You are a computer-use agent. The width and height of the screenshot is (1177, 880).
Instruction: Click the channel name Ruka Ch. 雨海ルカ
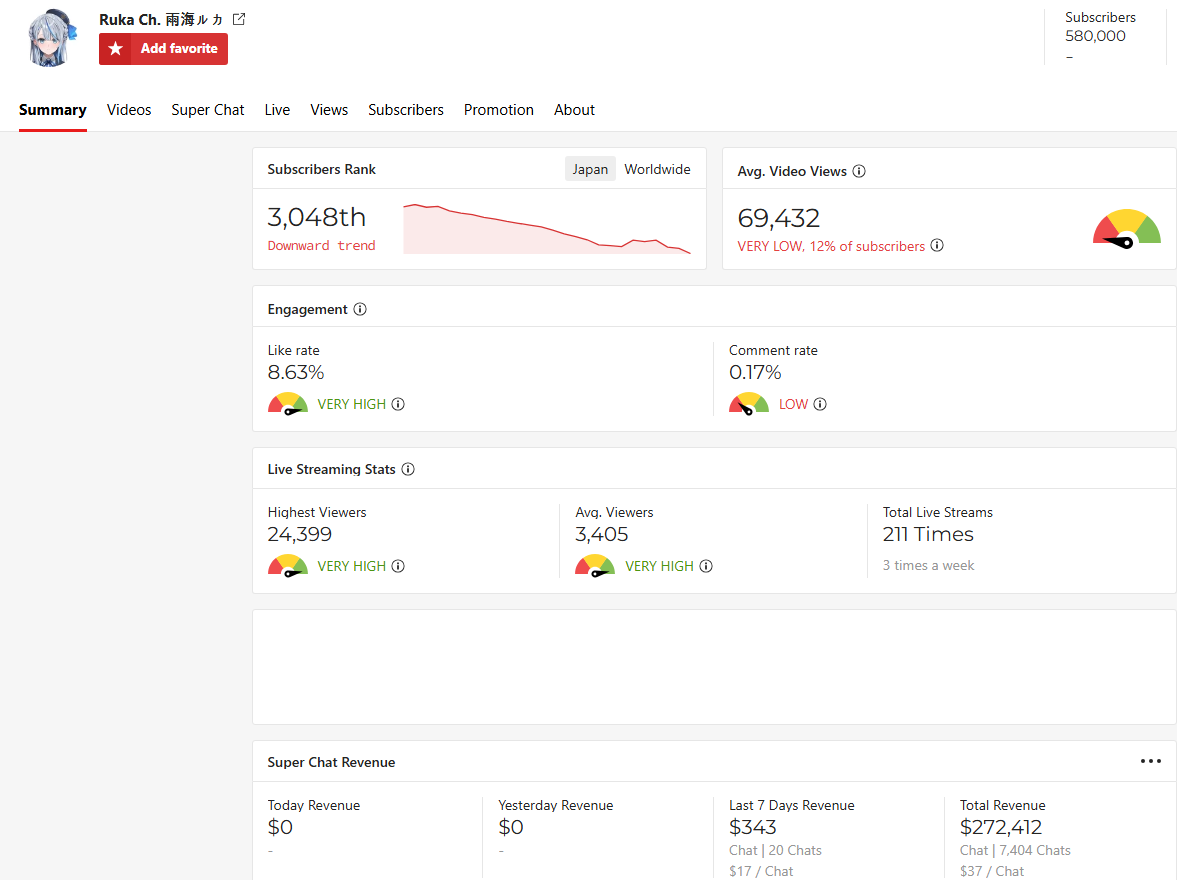pos(161,20)
